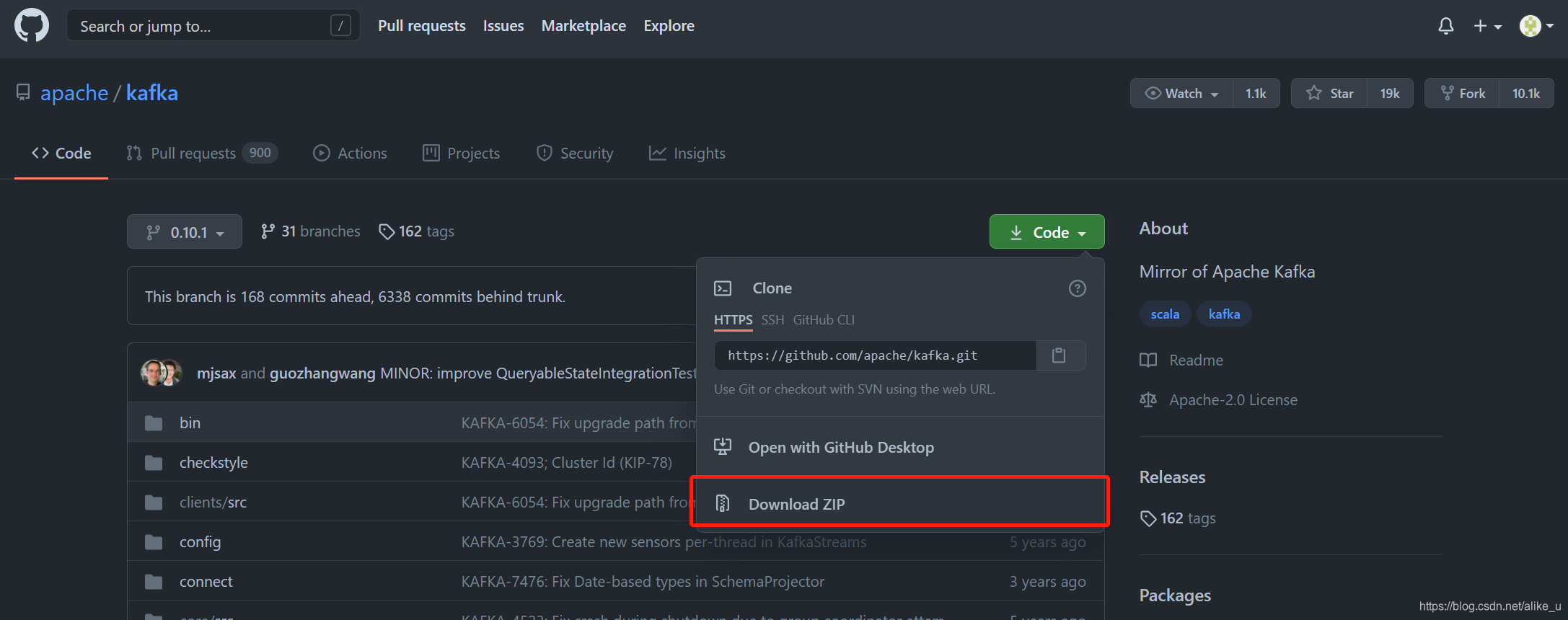Click the Clone help question icon

coord(1077,288)
